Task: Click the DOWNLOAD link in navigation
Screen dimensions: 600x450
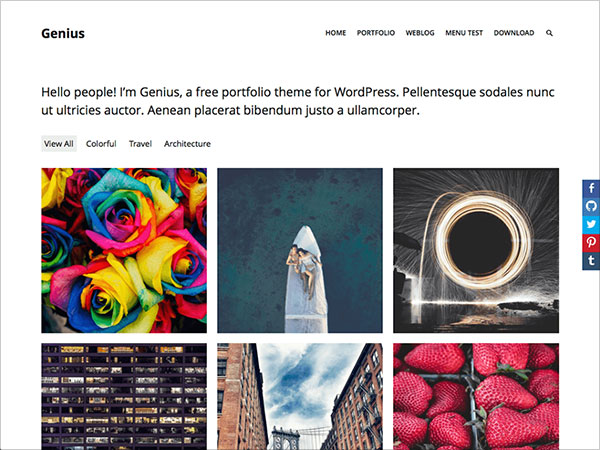Action: (514, 33)
